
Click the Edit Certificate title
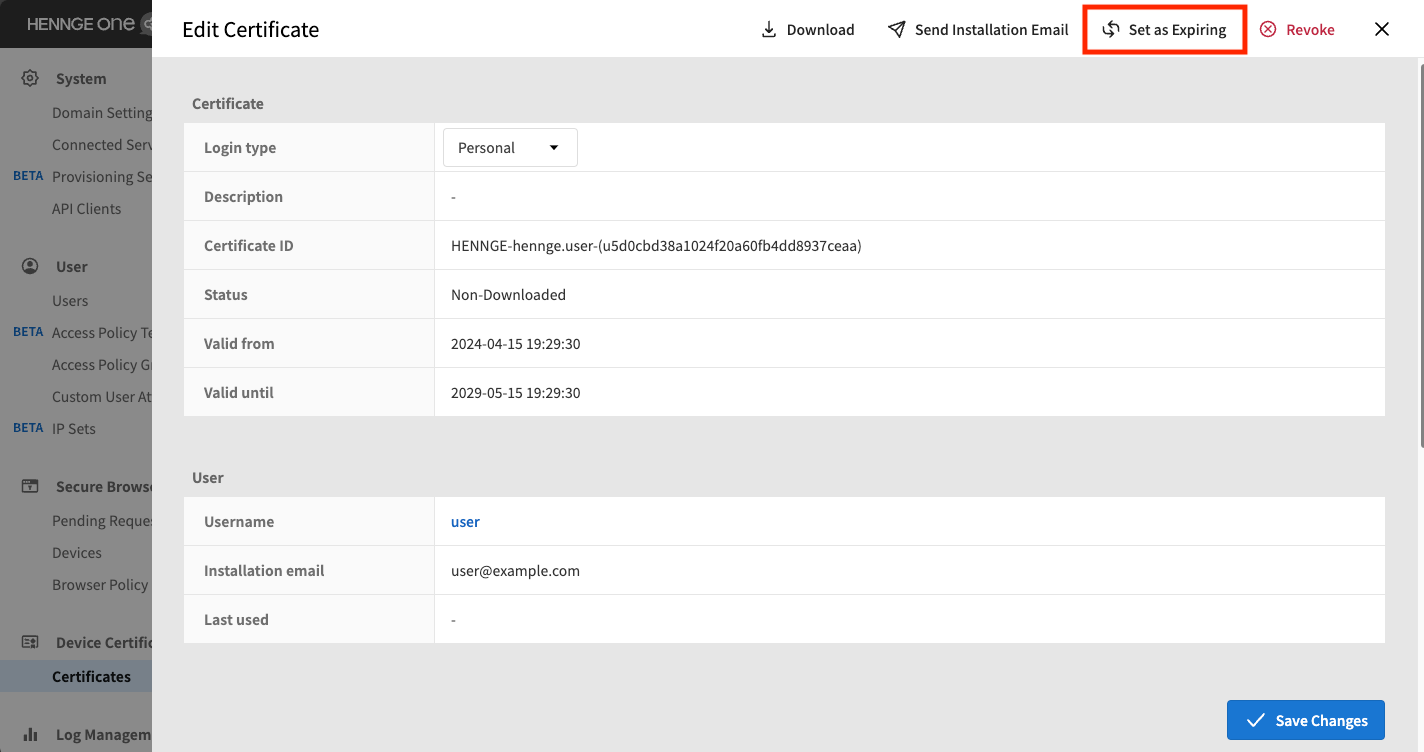coord(250,29)
